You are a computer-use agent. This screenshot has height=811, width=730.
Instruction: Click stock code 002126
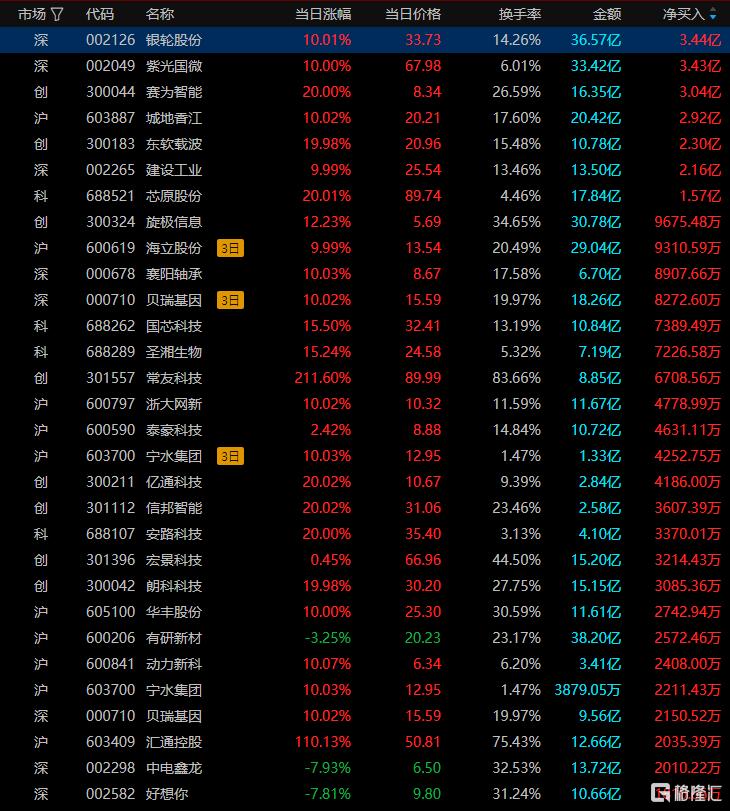pos(110,40)
